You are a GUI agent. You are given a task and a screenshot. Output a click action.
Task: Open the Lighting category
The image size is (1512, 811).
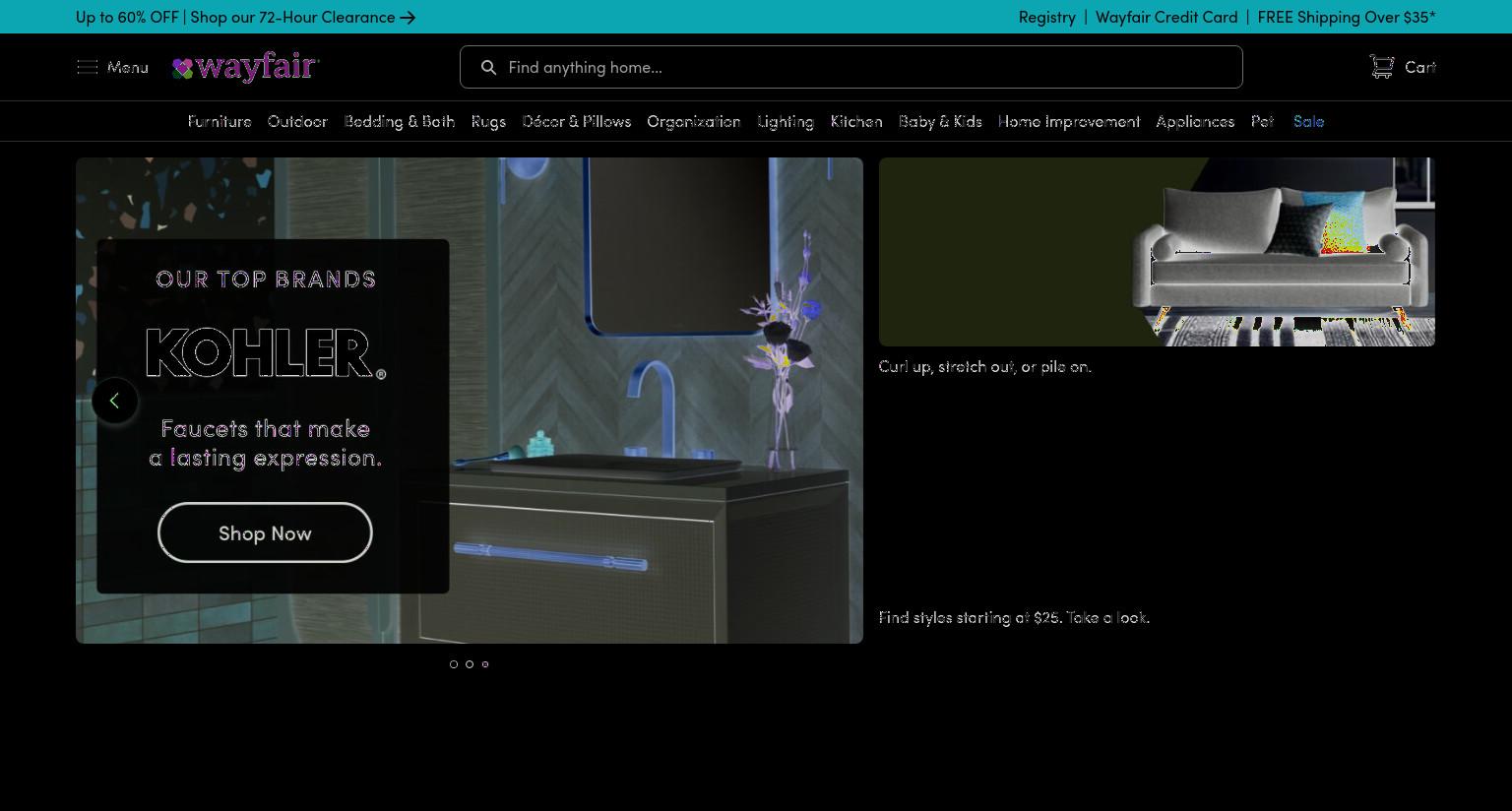coord(786,121)
